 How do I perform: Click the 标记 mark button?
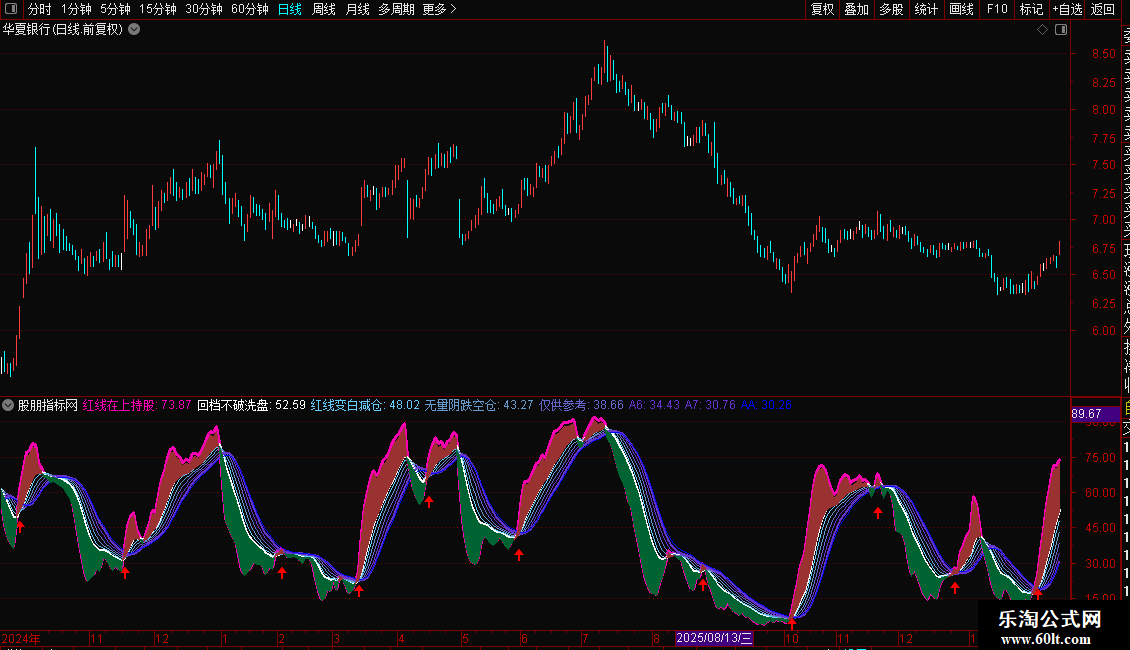point(1031,9)
